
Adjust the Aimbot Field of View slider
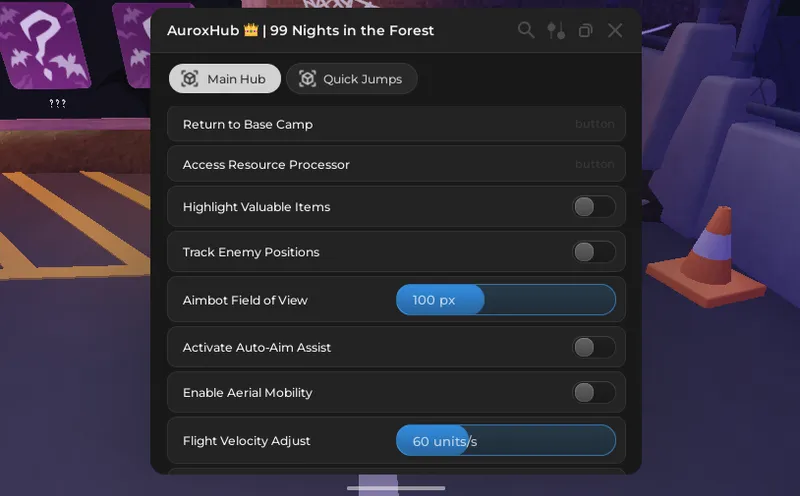505,300
